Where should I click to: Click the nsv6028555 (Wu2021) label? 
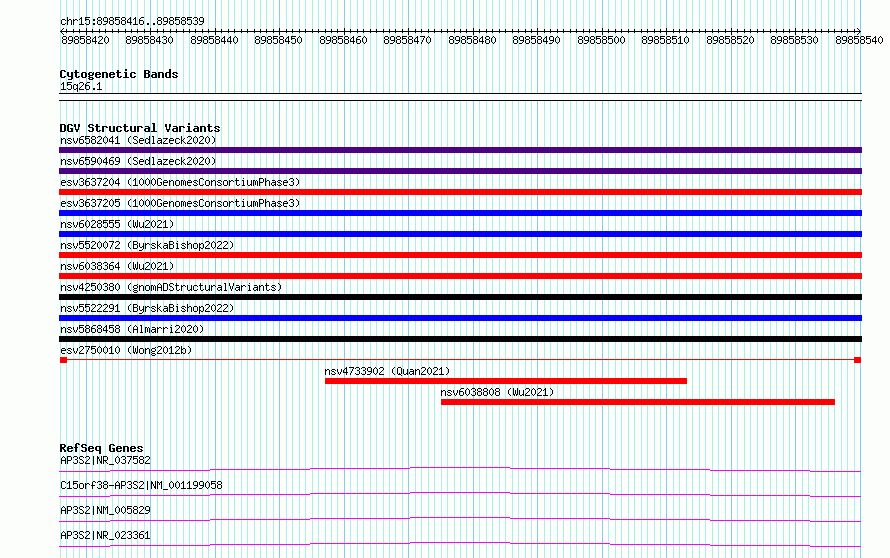(117, 224)
